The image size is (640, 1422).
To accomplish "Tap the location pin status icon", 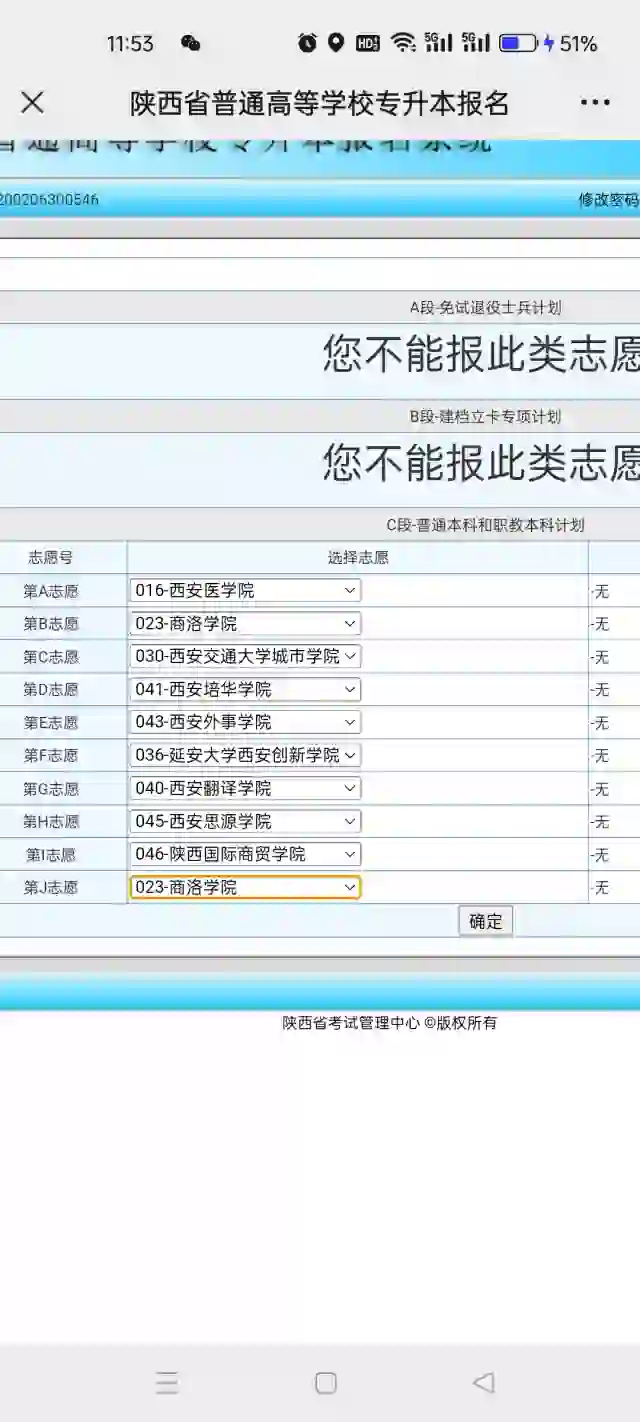I will [336, 42].
